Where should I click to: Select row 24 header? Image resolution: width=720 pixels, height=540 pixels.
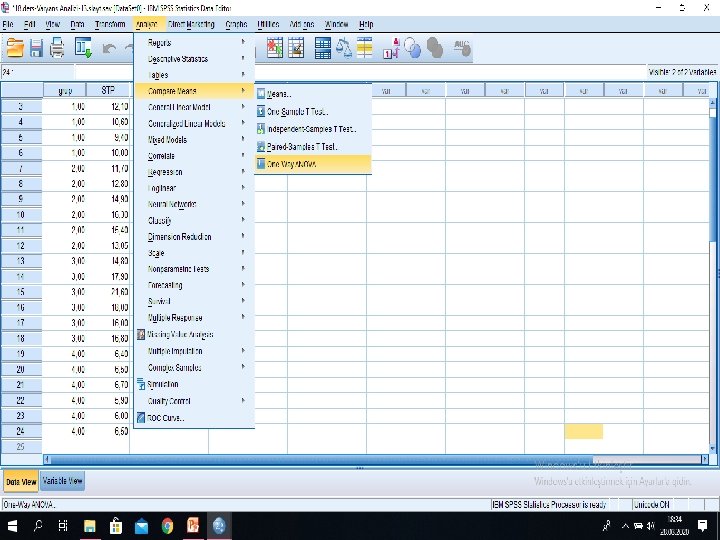pos(21,431)
